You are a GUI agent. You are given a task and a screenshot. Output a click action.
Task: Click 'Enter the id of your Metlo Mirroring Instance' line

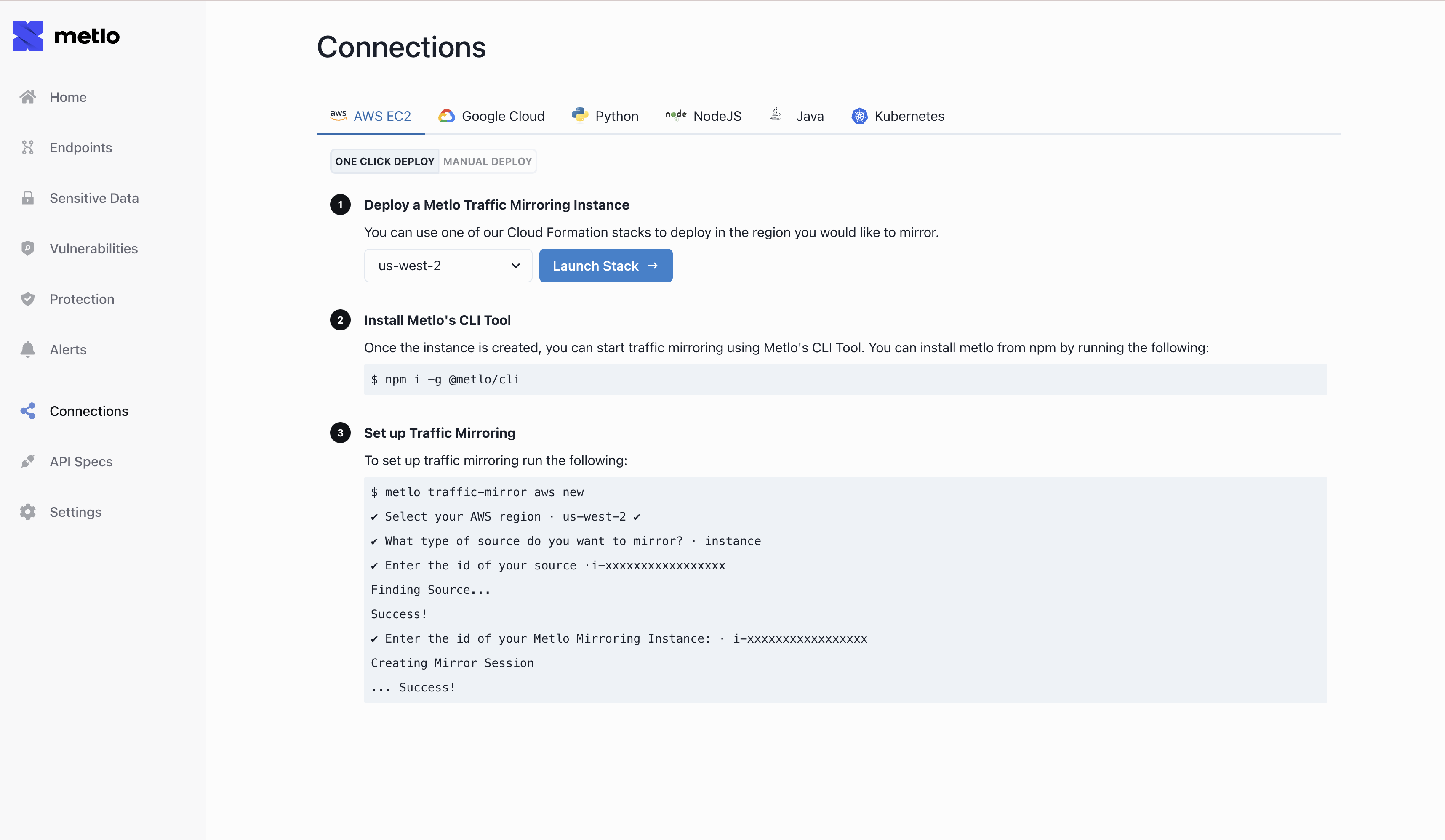(619, 638)
